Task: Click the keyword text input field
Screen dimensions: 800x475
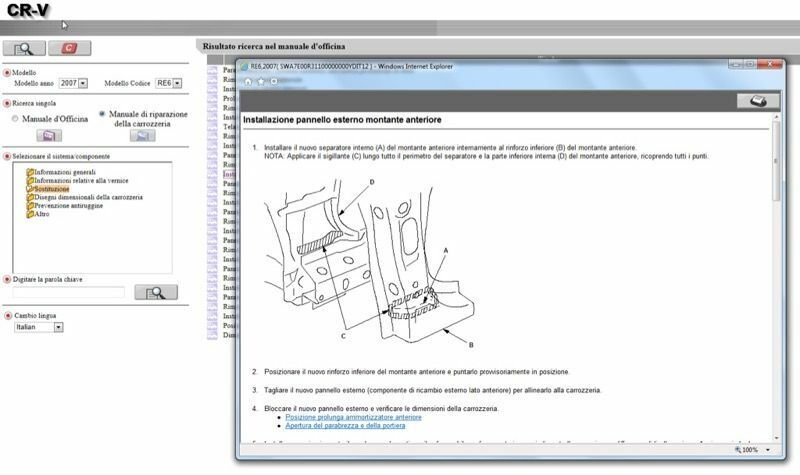Action: coord(68,292)
